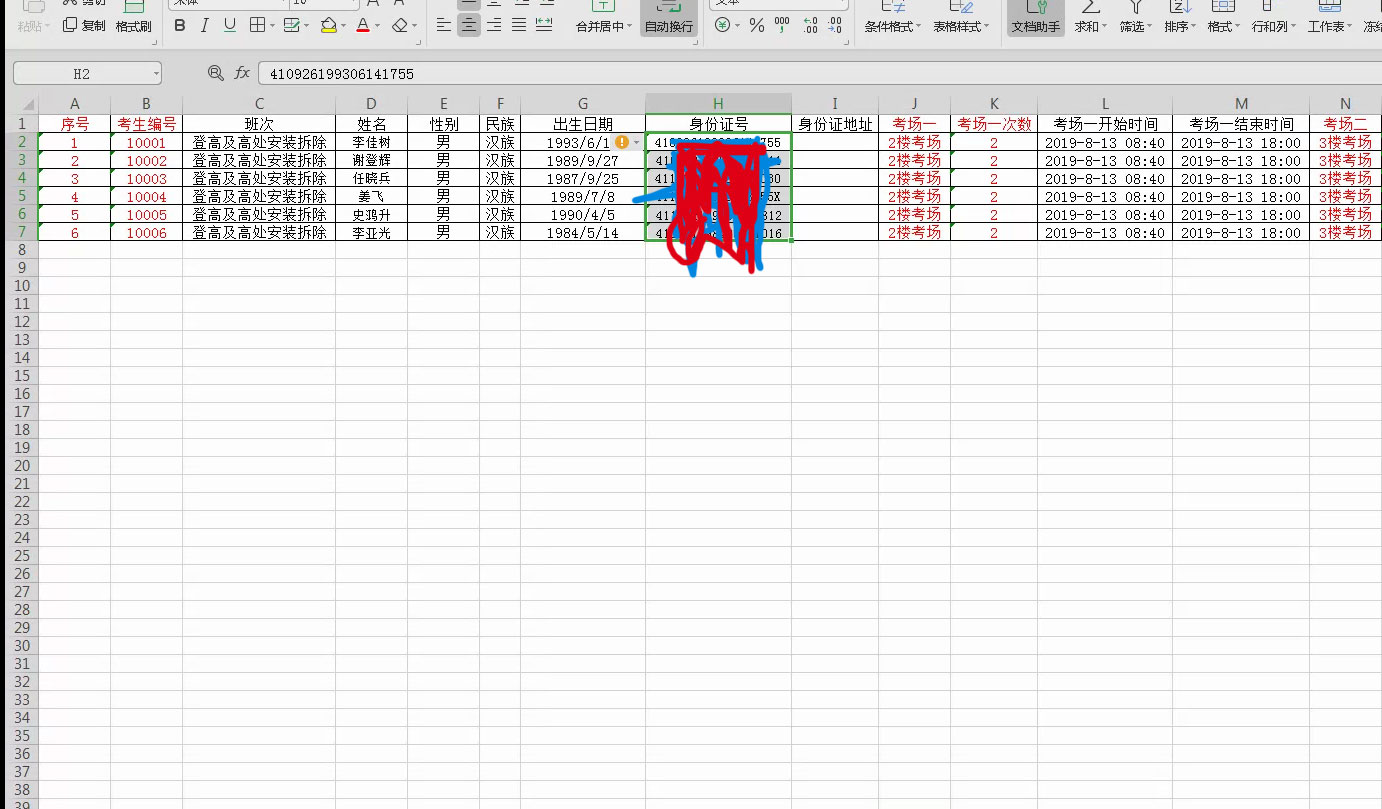Open the 排序 sort dropdown
Viewport: 1382px width, 809px height.
pos(1180,27)
